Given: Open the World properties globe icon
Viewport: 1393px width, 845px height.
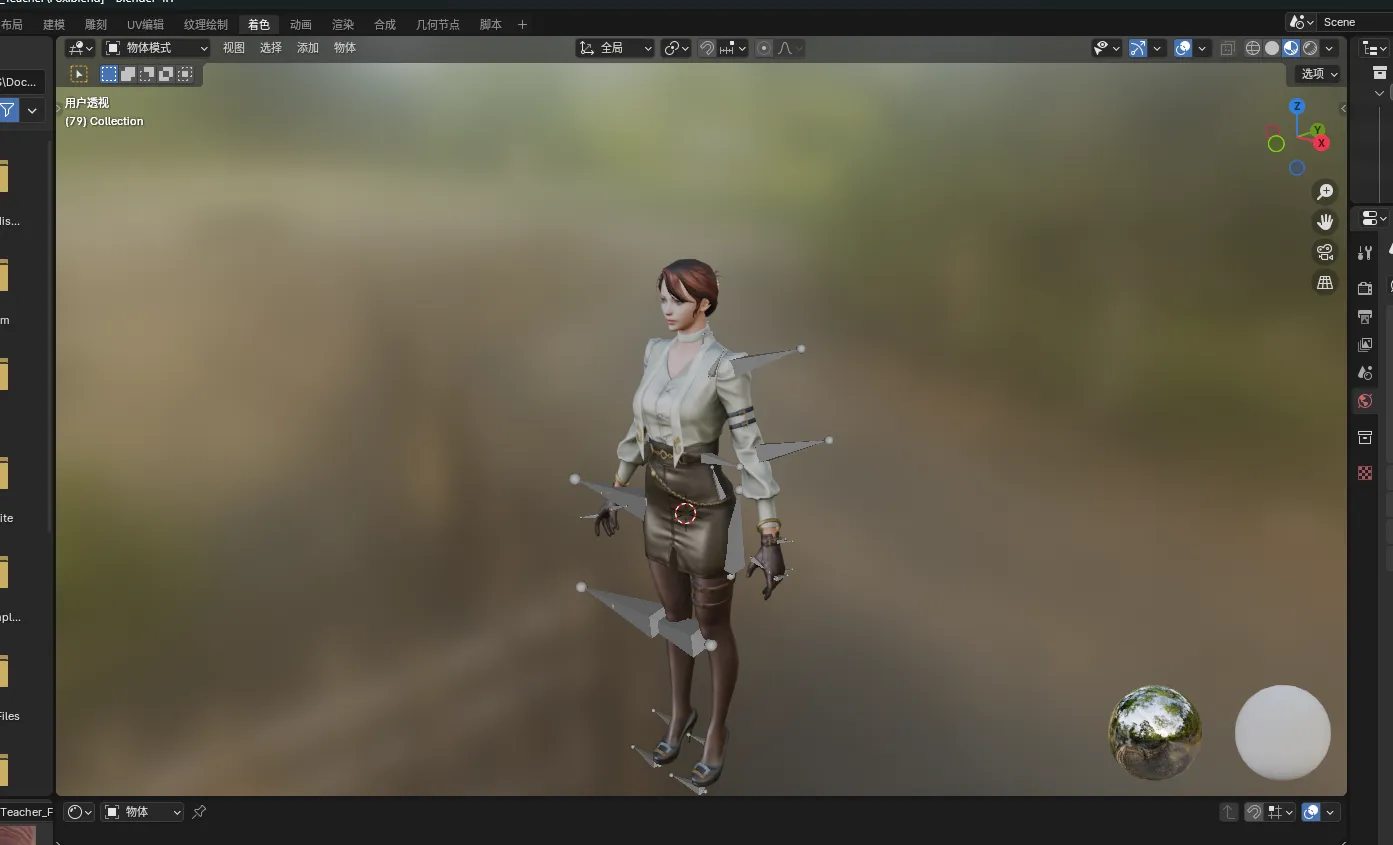Looking at the screenshot, I should pyautogui.click(x=1365, y=401).
